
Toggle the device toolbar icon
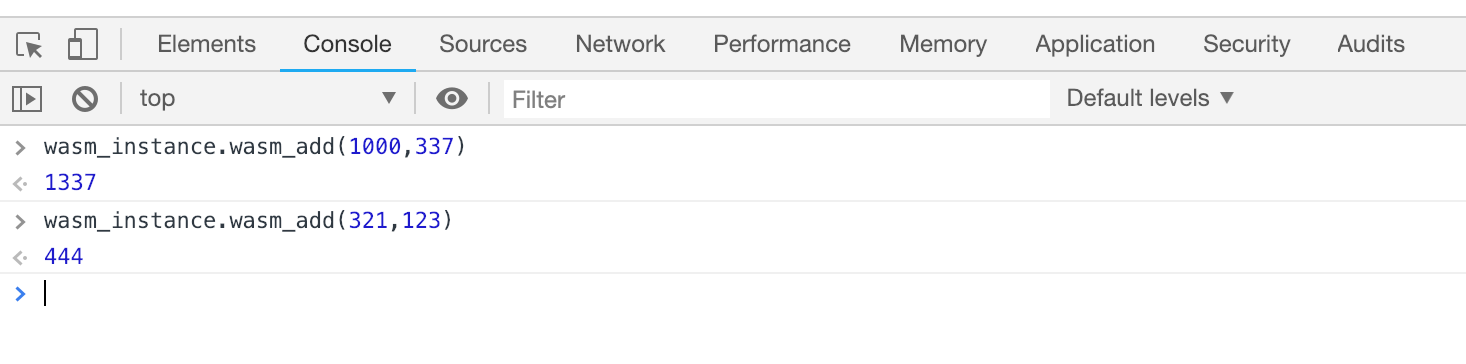pyautogui.click(x=82, y=45)
